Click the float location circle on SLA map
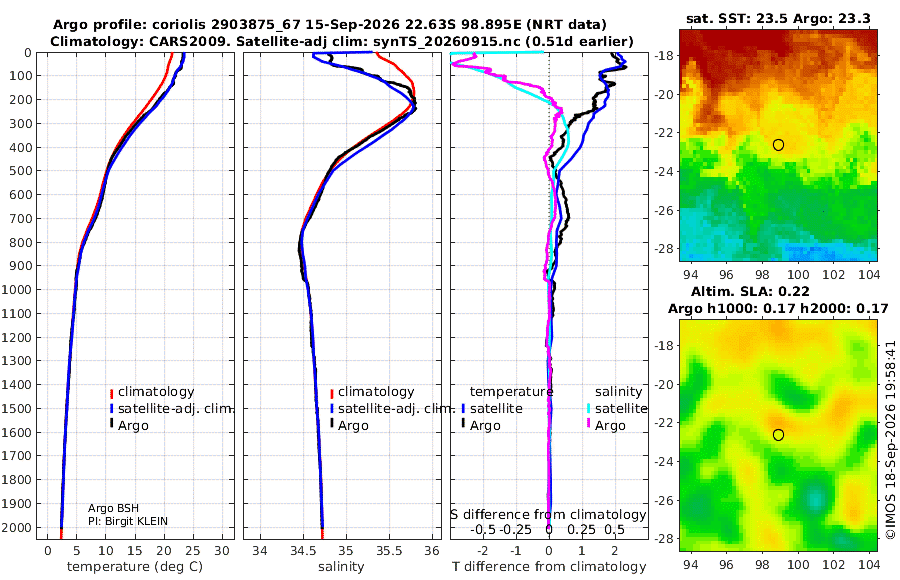 pos(778,435)
